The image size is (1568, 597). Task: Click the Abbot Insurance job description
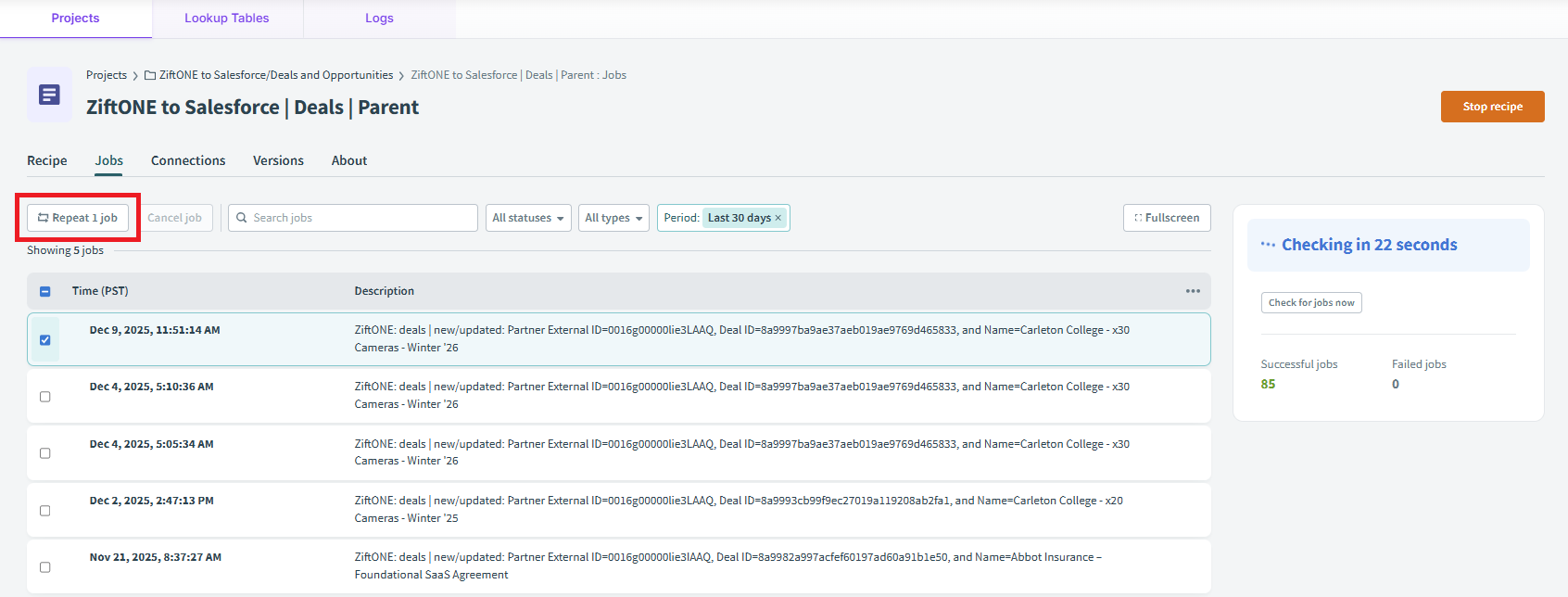[x=727, y=565]
